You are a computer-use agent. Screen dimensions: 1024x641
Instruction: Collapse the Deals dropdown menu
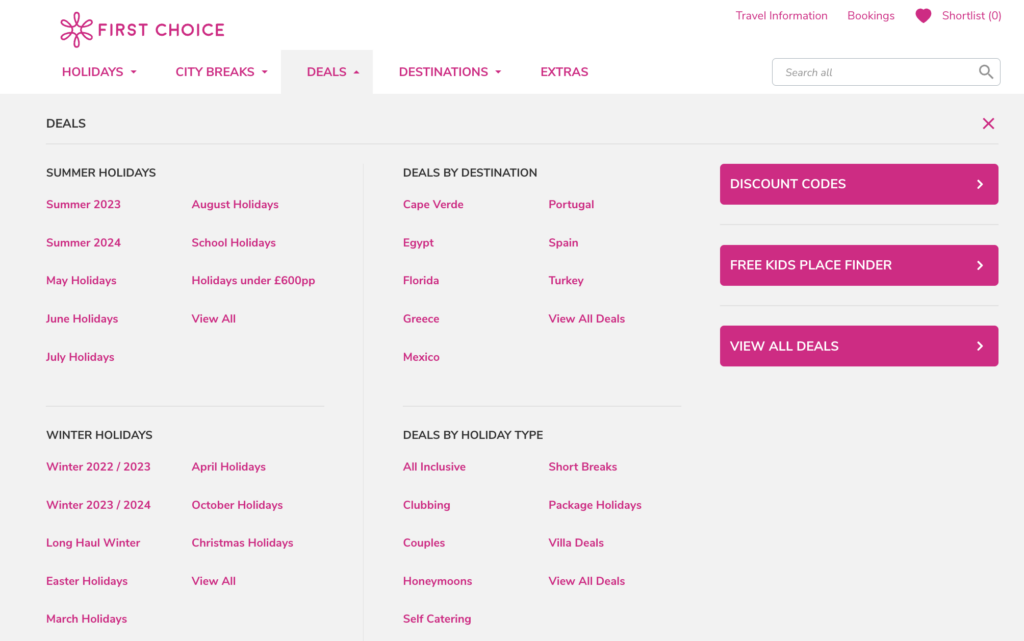point(333,72)
